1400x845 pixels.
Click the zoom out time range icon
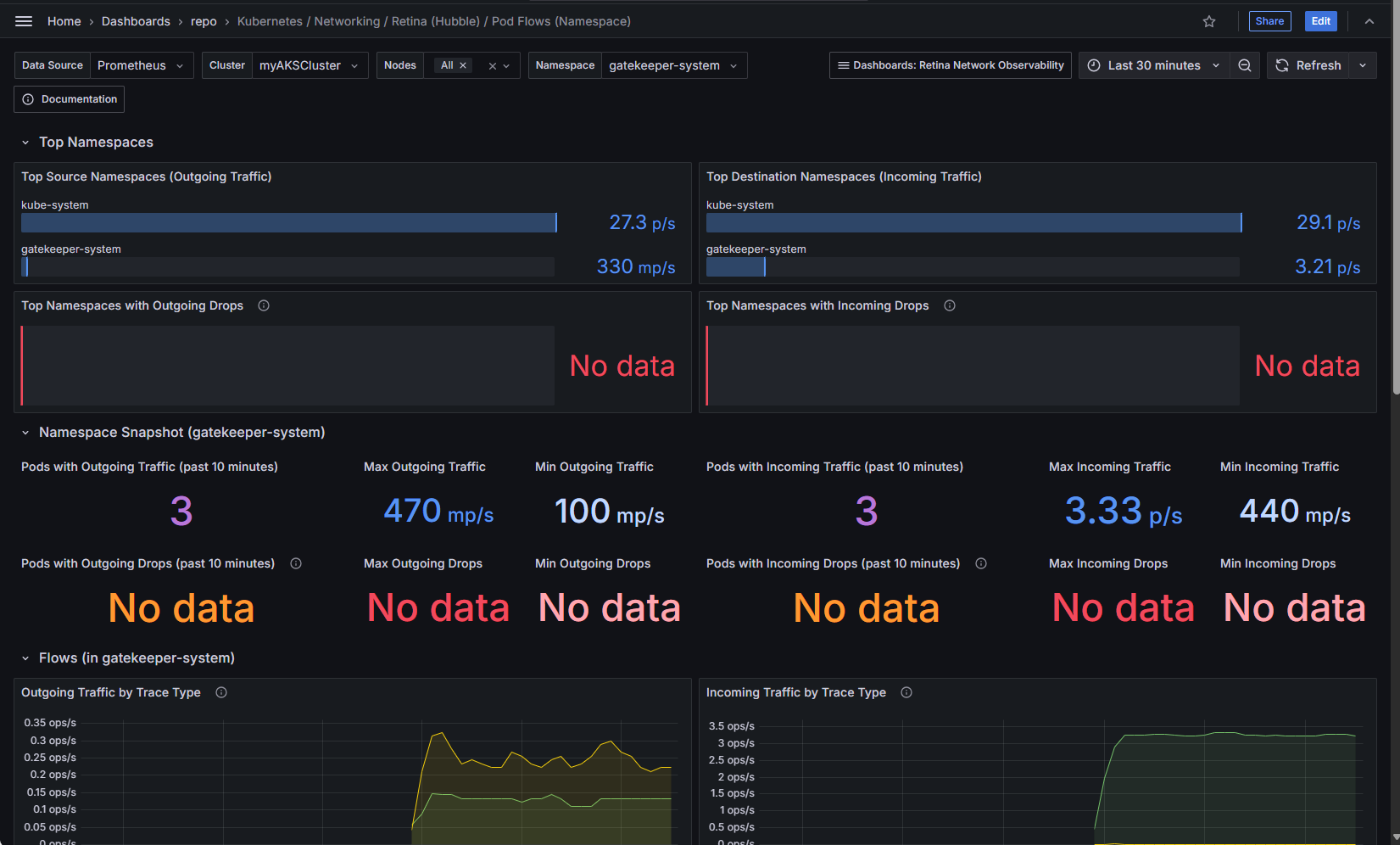[1244, 65]
